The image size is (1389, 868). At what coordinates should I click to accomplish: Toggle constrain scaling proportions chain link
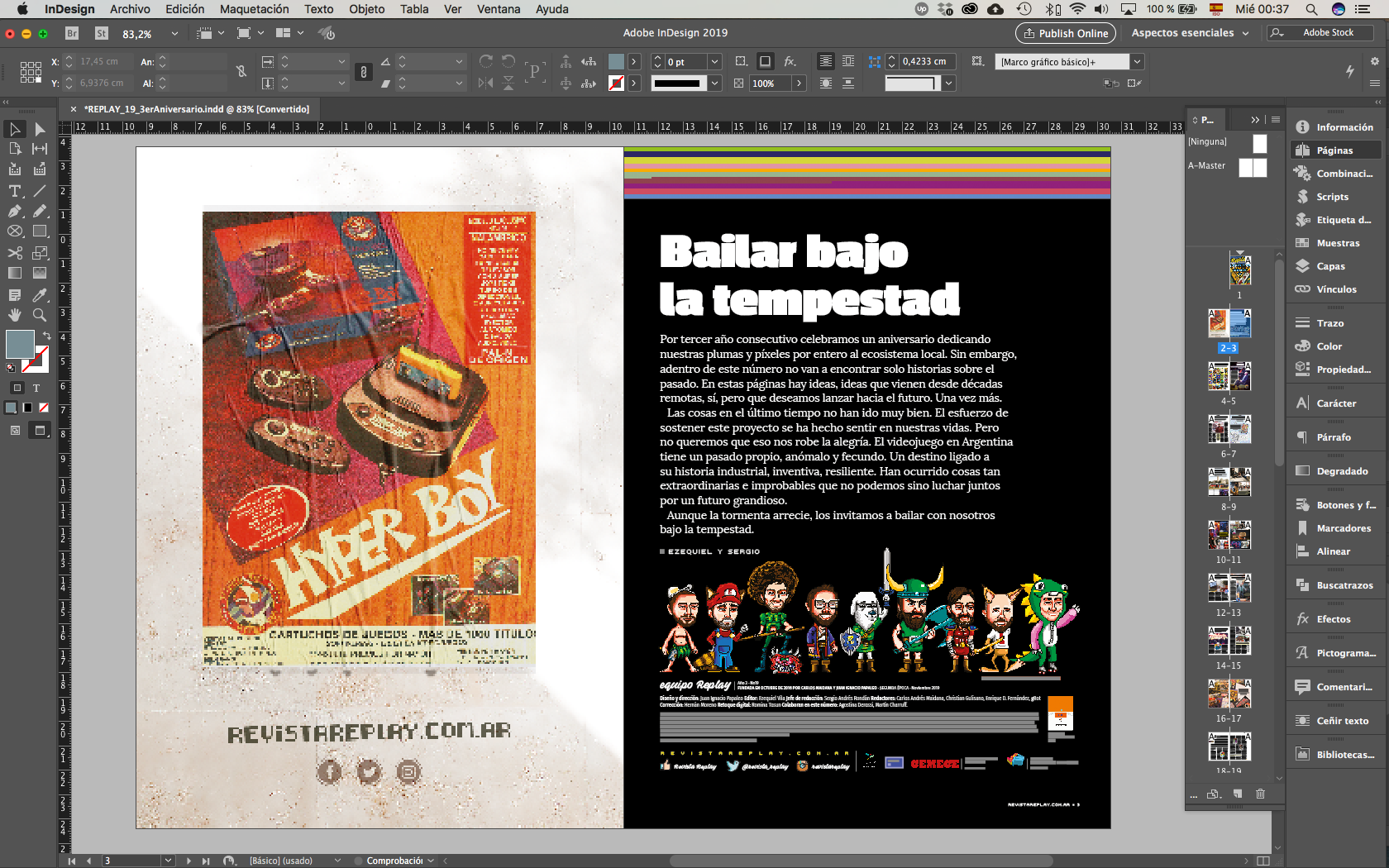click(364, 72)
